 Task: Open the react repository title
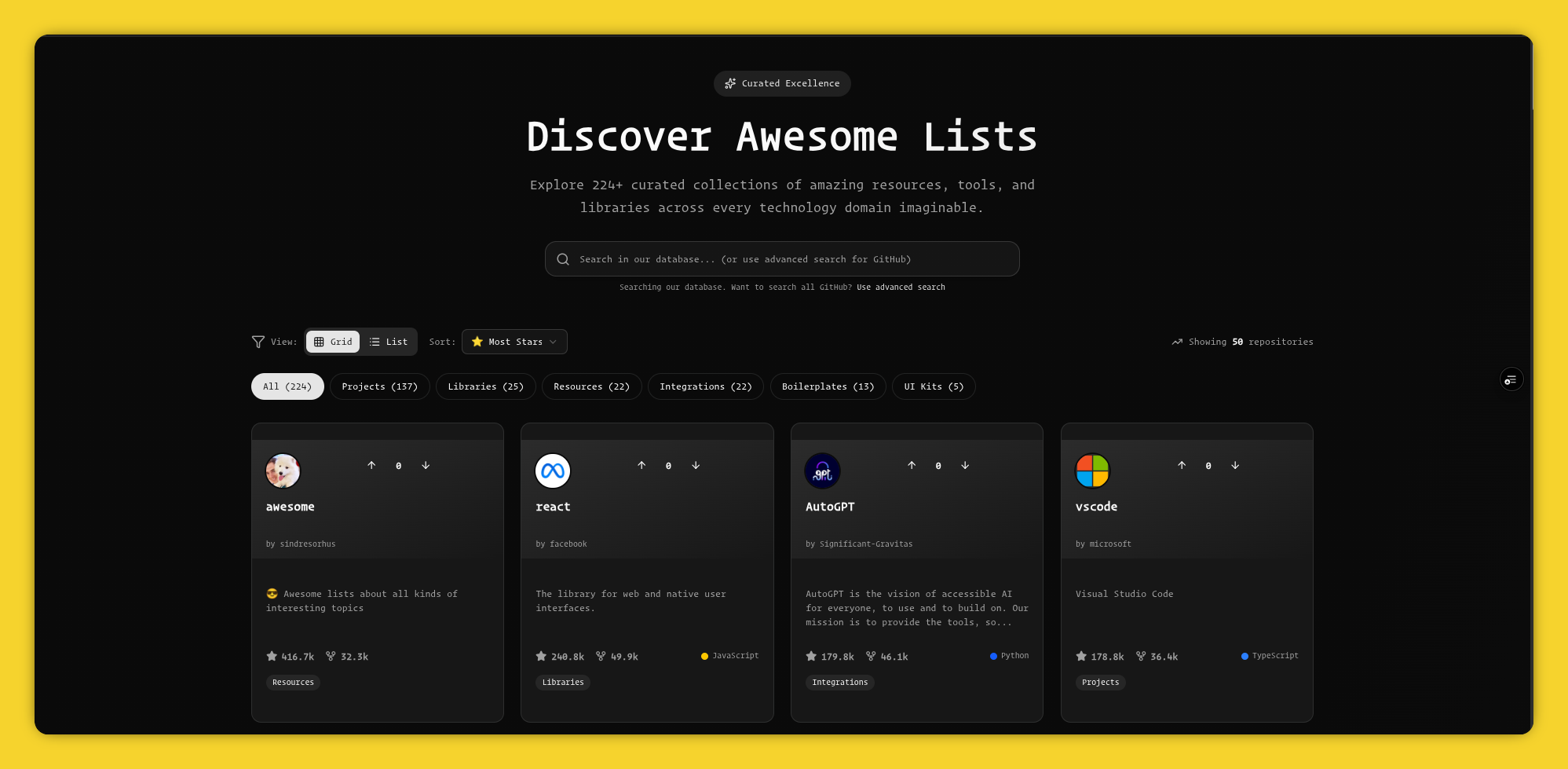click(x=553, y=507)
